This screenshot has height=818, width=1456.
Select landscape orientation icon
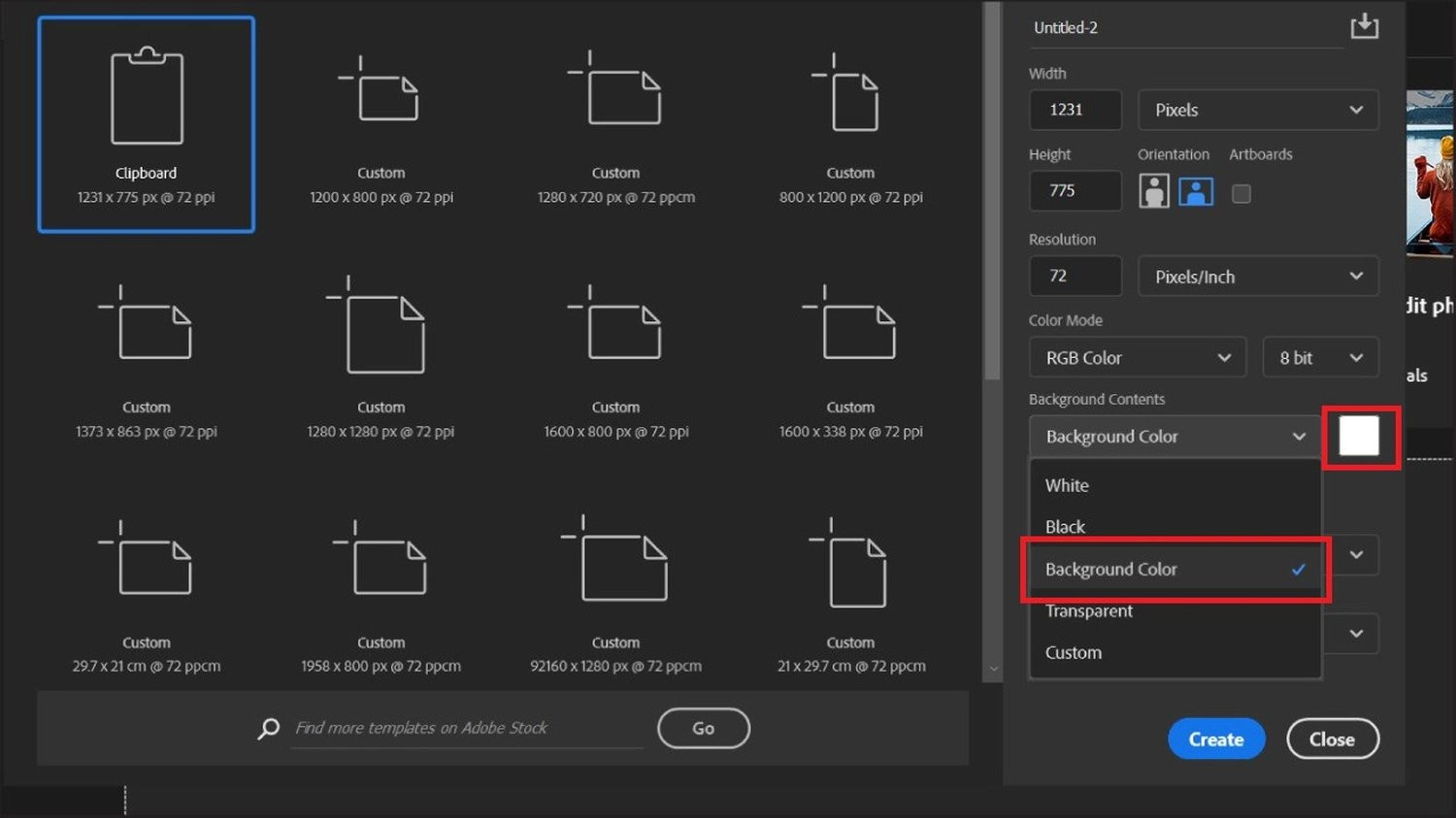(1196, 191)
